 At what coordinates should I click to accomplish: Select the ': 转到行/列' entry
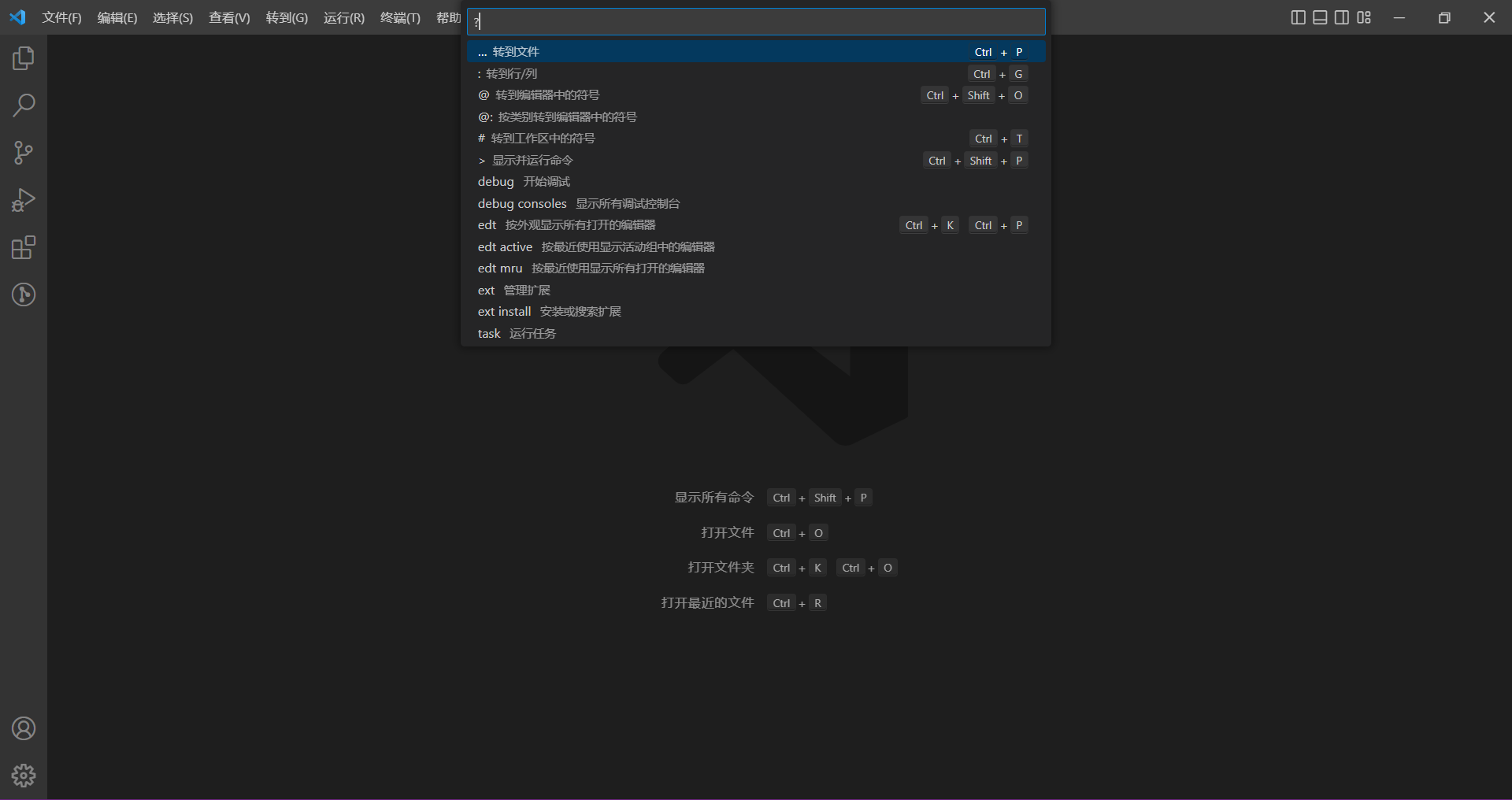[756, 73]
